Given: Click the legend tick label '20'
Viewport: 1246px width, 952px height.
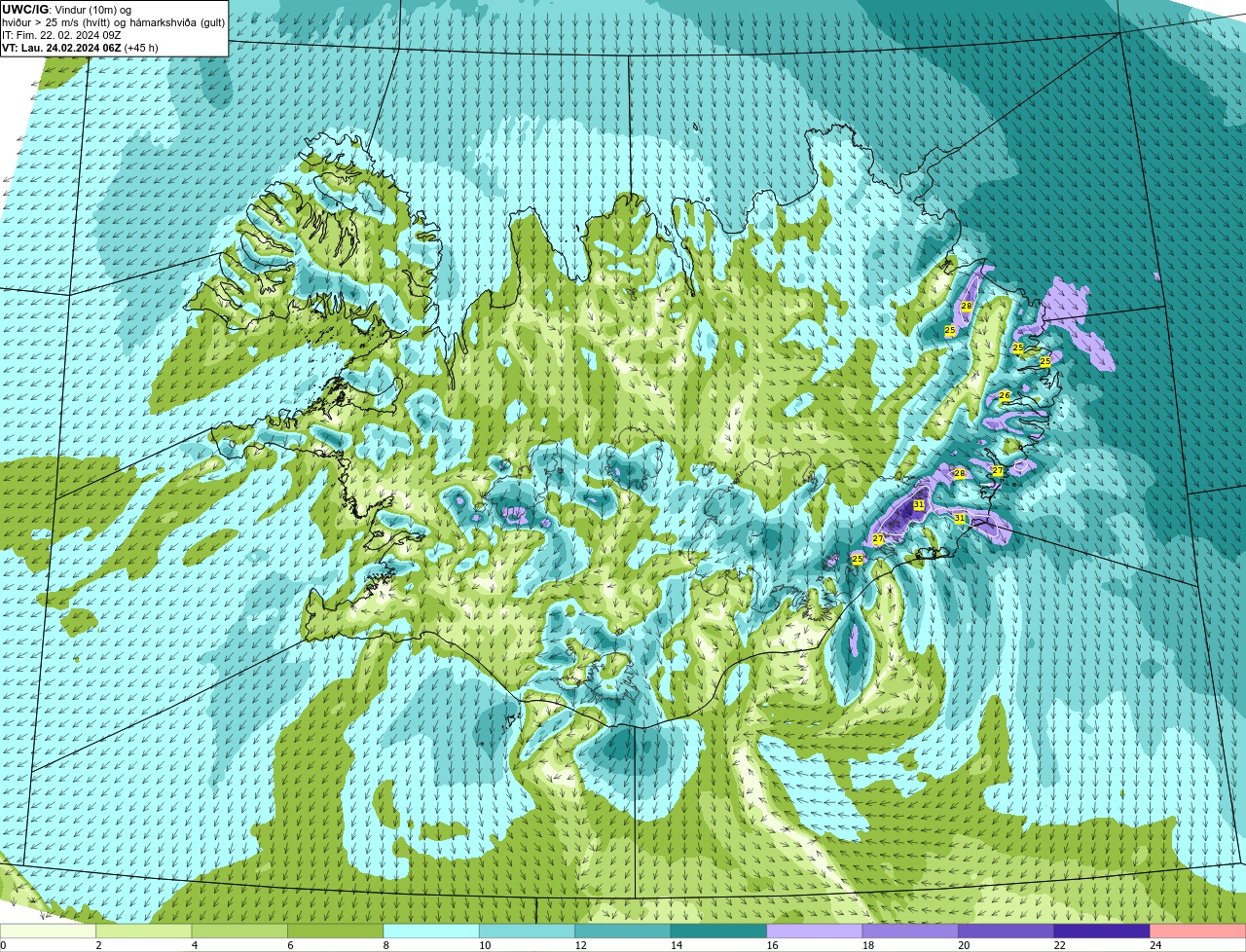Looking at the screenshot, I should (964, 945).
